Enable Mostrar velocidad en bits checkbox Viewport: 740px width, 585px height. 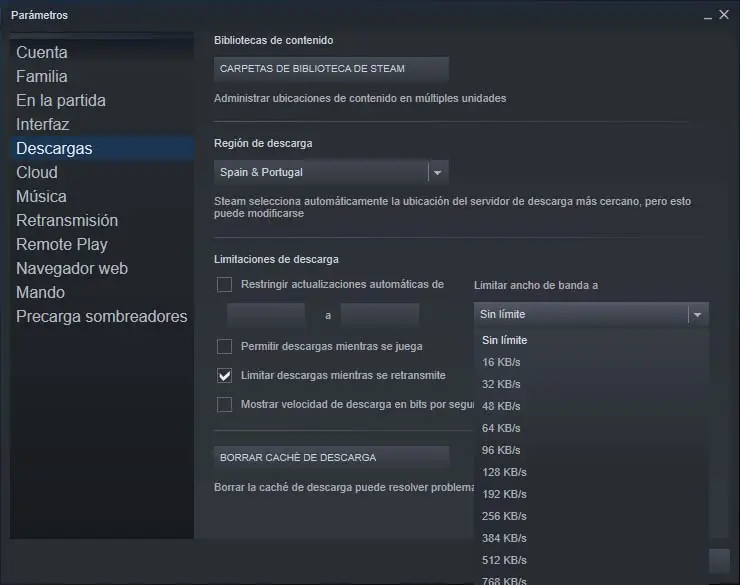[x=224, y=404]
